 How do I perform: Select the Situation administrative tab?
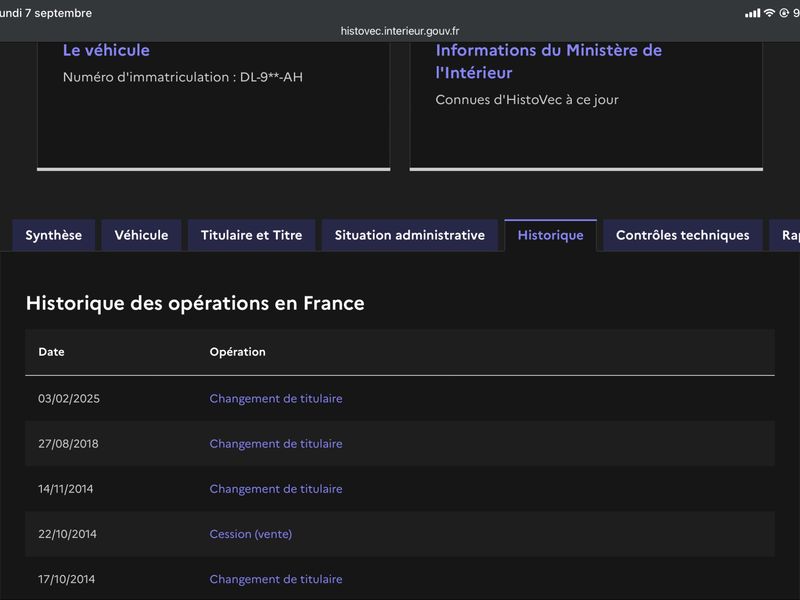click(x=410, y=235)
